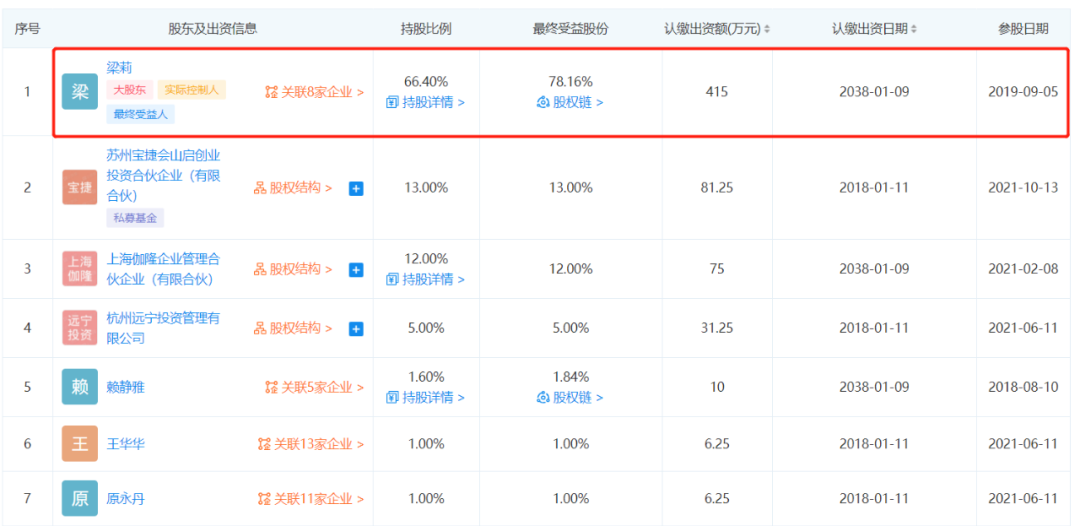Image resolution: width=1080 pixels, height=526 pixels.
Task: Select the 2021-10-13 参股日期 cell
Action: [x=1024, y=188]
